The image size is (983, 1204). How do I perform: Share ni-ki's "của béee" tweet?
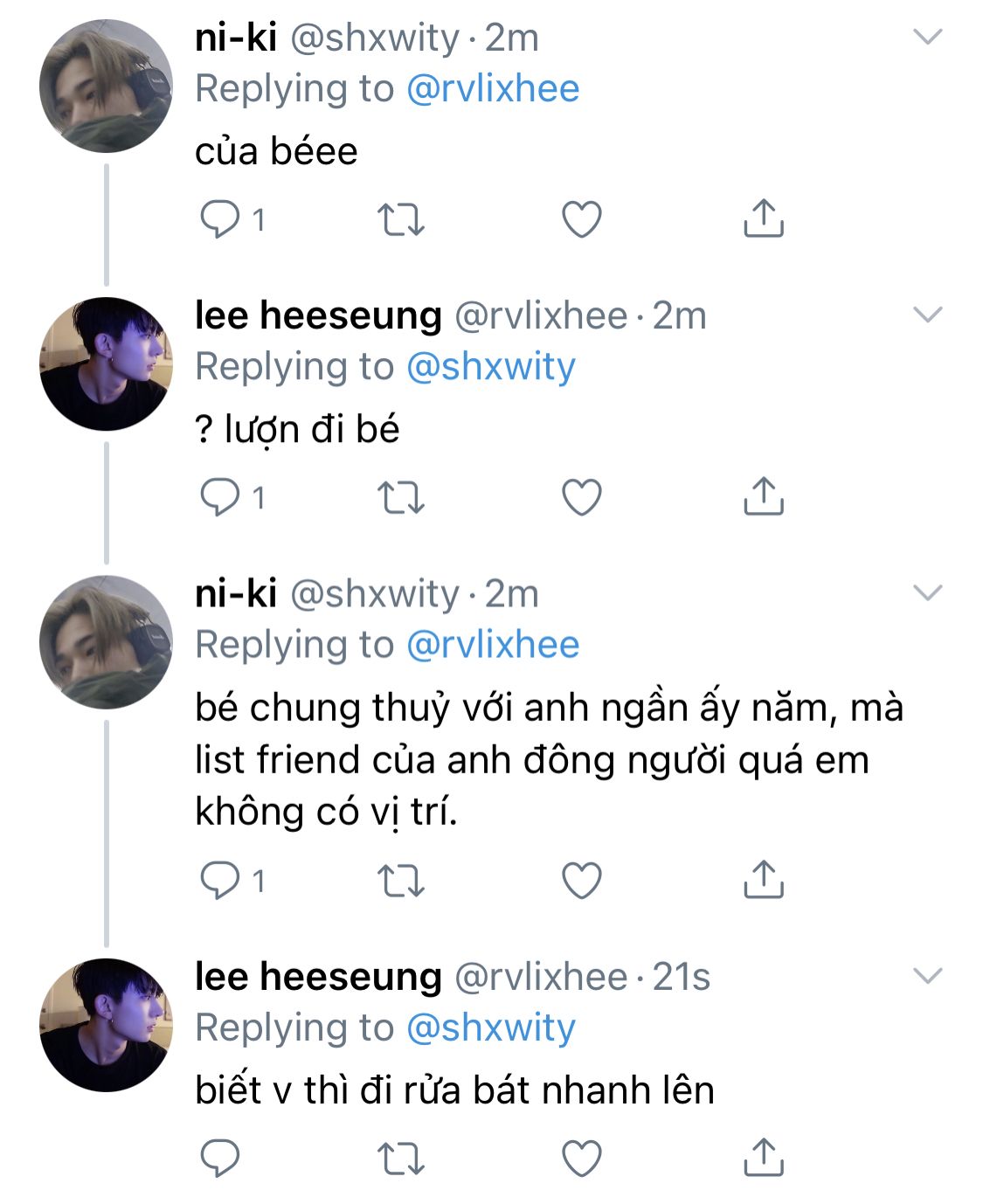coord(763,218)
